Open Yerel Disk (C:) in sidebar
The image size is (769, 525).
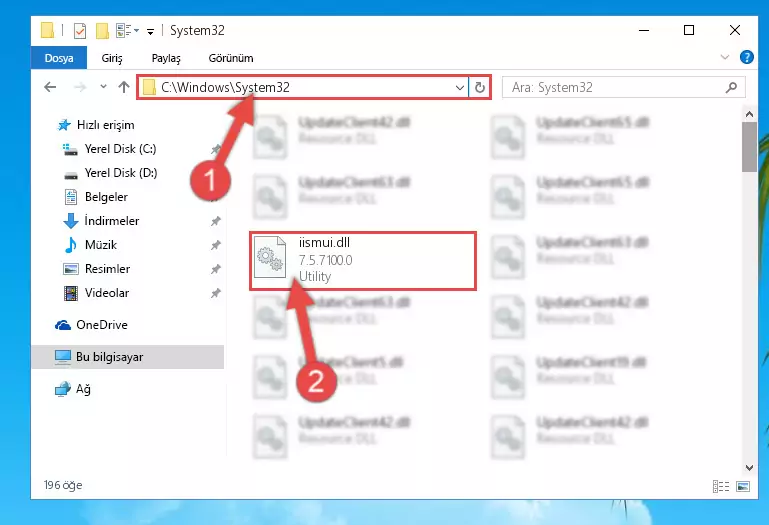click(120, 149)
